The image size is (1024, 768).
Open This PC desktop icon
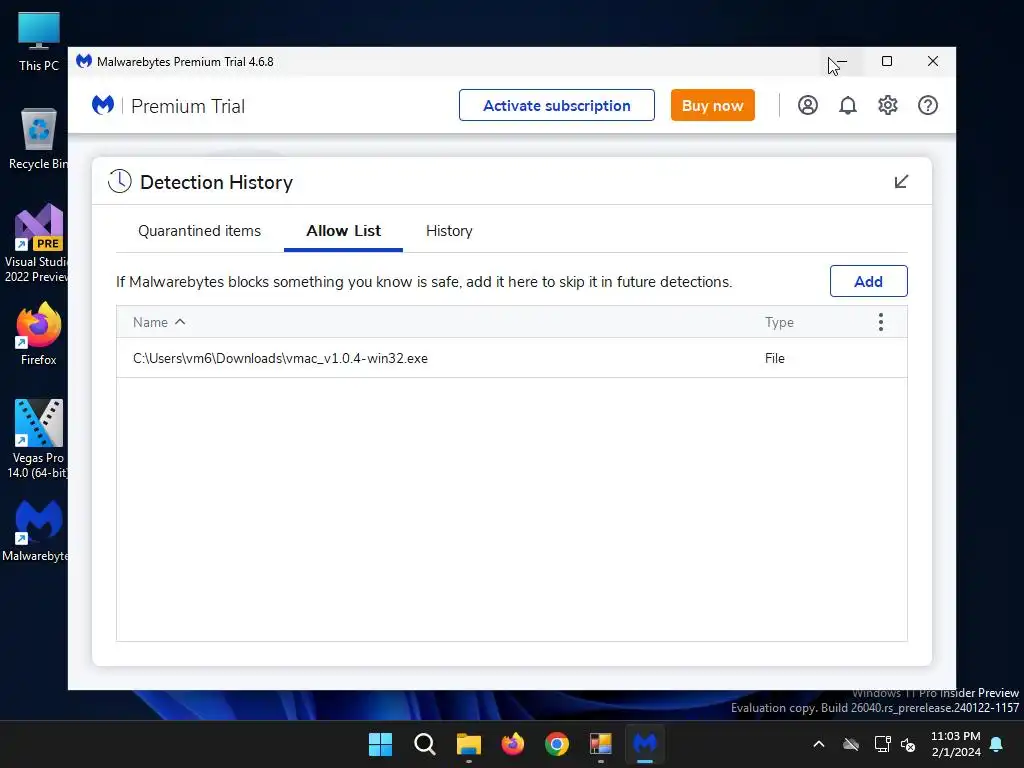(39, 42)
